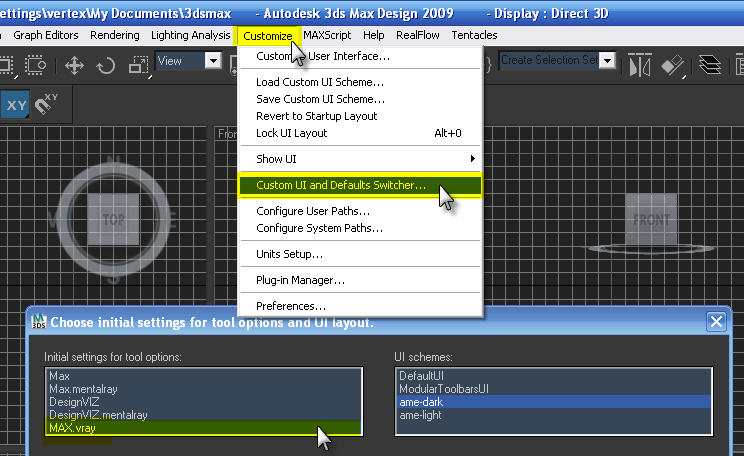Expand the Show UI submenu

360,159
